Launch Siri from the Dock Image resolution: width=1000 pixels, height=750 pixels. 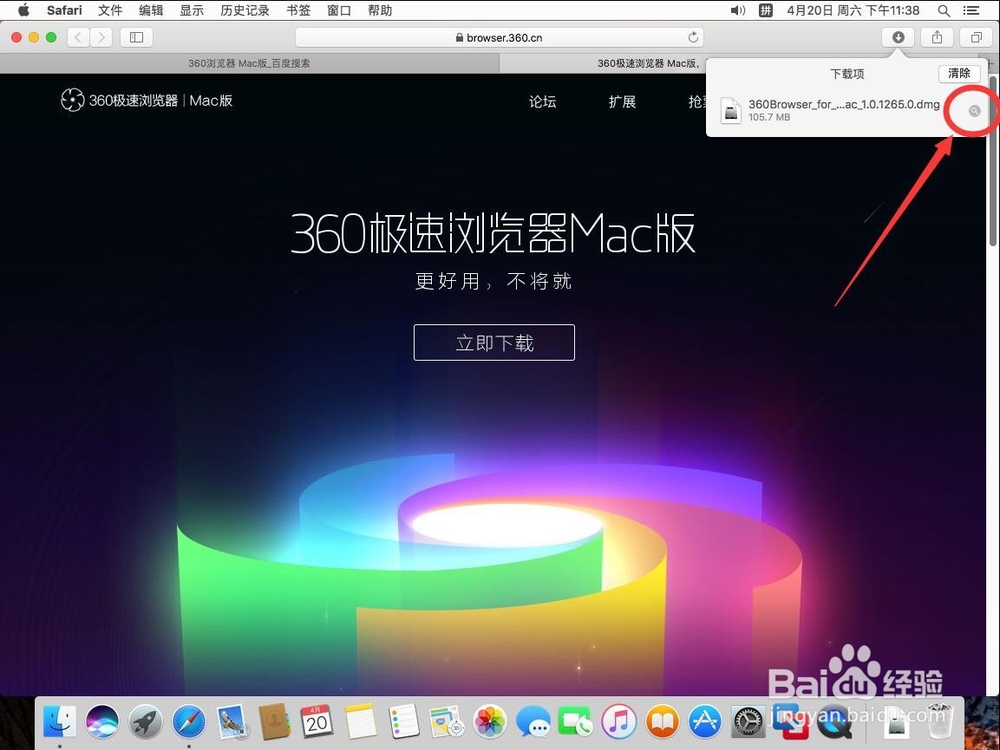coord(102,722)
